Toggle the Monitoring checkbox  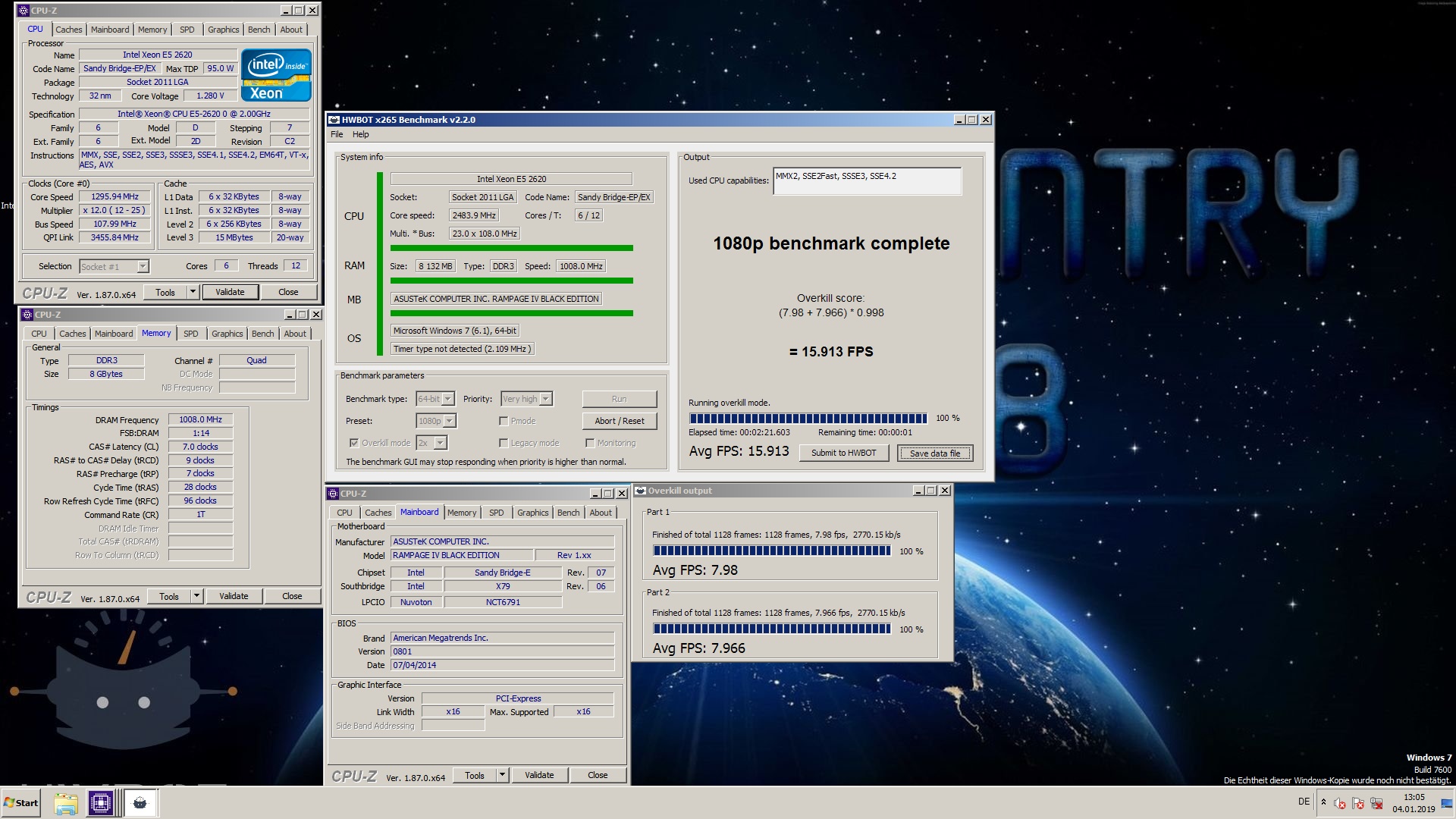[589, 443]
